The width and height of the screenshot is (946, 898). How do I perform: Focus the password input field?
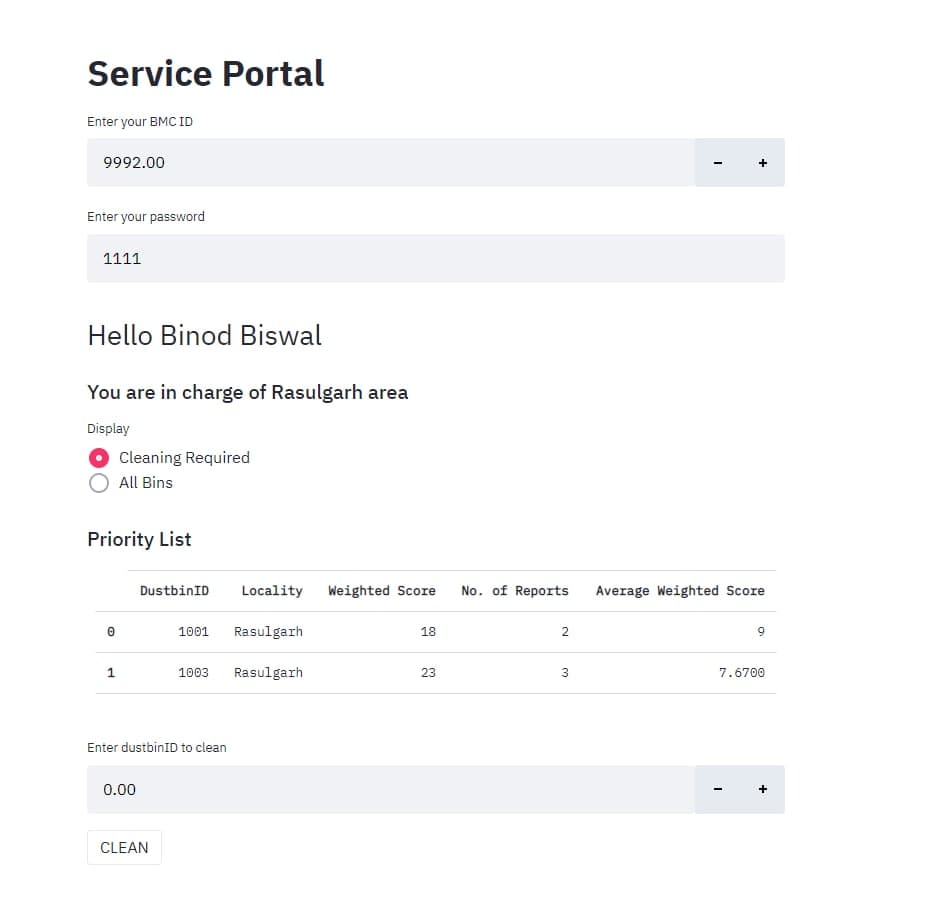tap(436, 258)
